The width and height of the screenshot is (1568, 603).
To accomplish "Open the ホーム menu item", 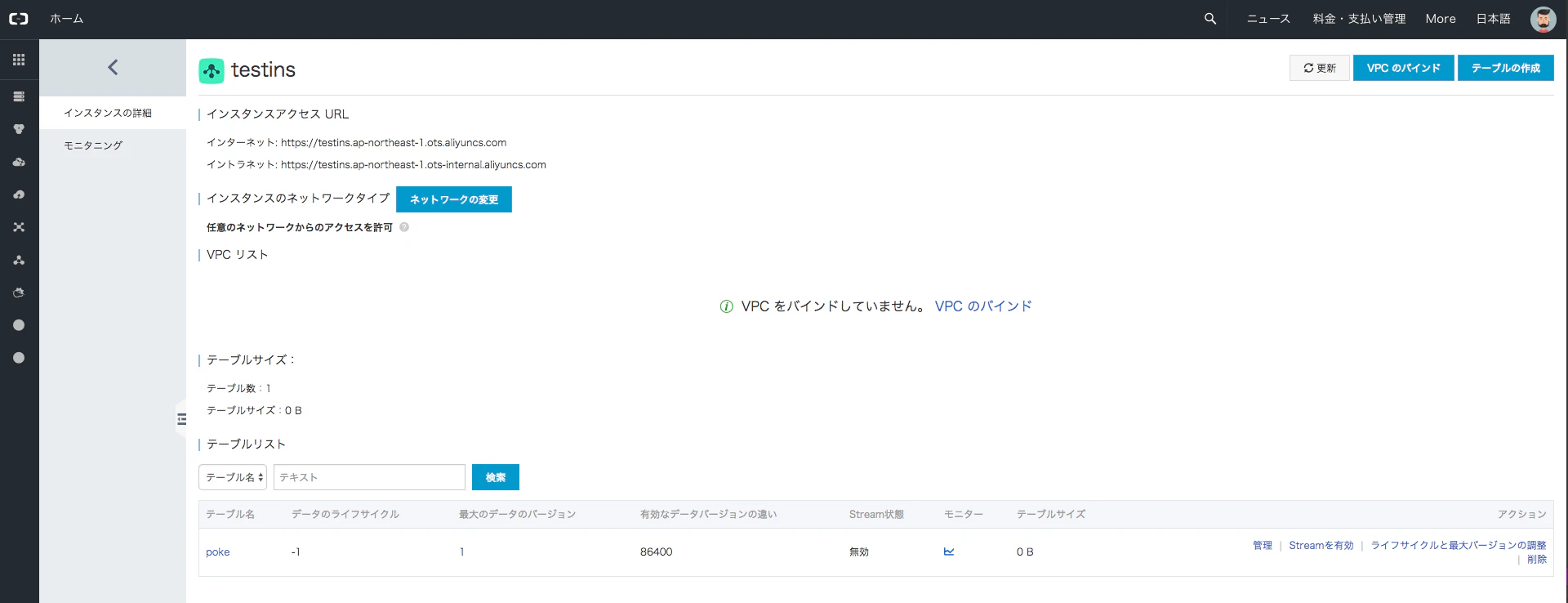I will 66,19.
